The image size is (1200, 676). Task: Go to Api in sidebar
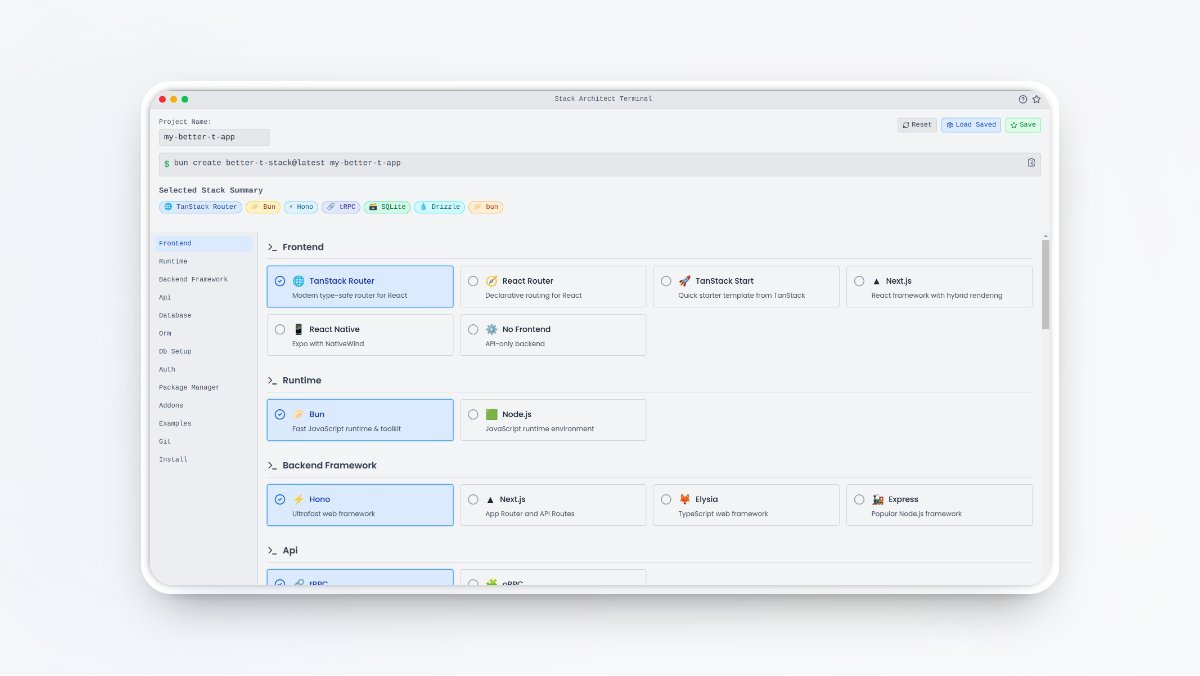[x=204, y=297]
